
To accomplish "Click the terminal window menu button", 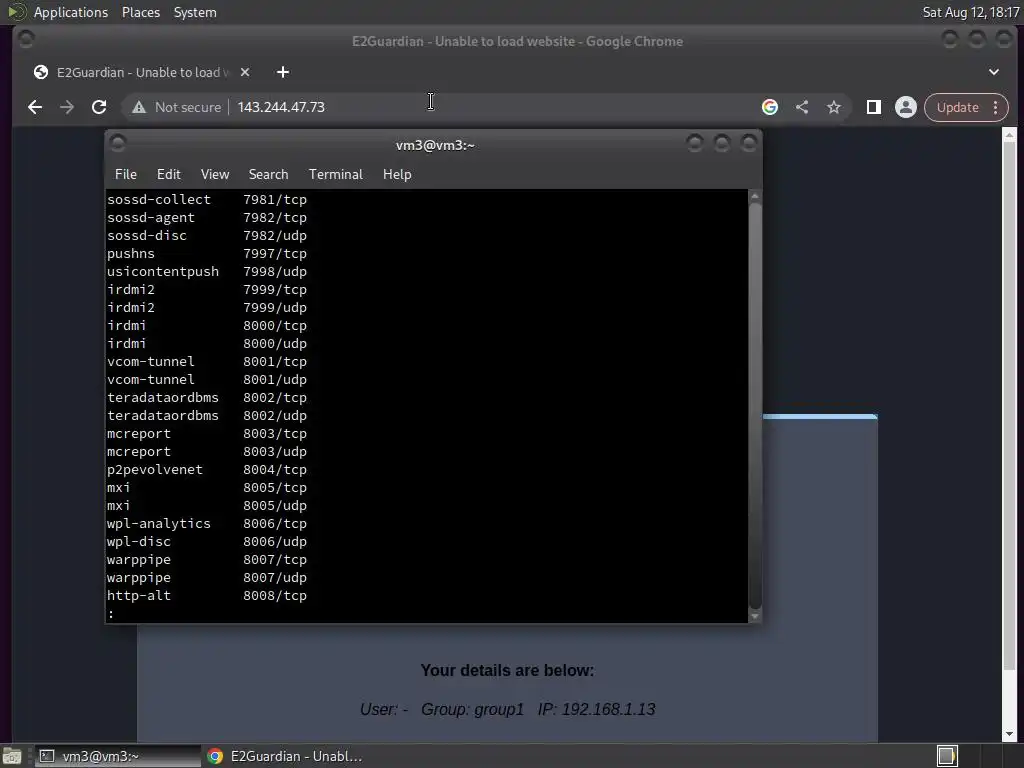I will [118, 143].
